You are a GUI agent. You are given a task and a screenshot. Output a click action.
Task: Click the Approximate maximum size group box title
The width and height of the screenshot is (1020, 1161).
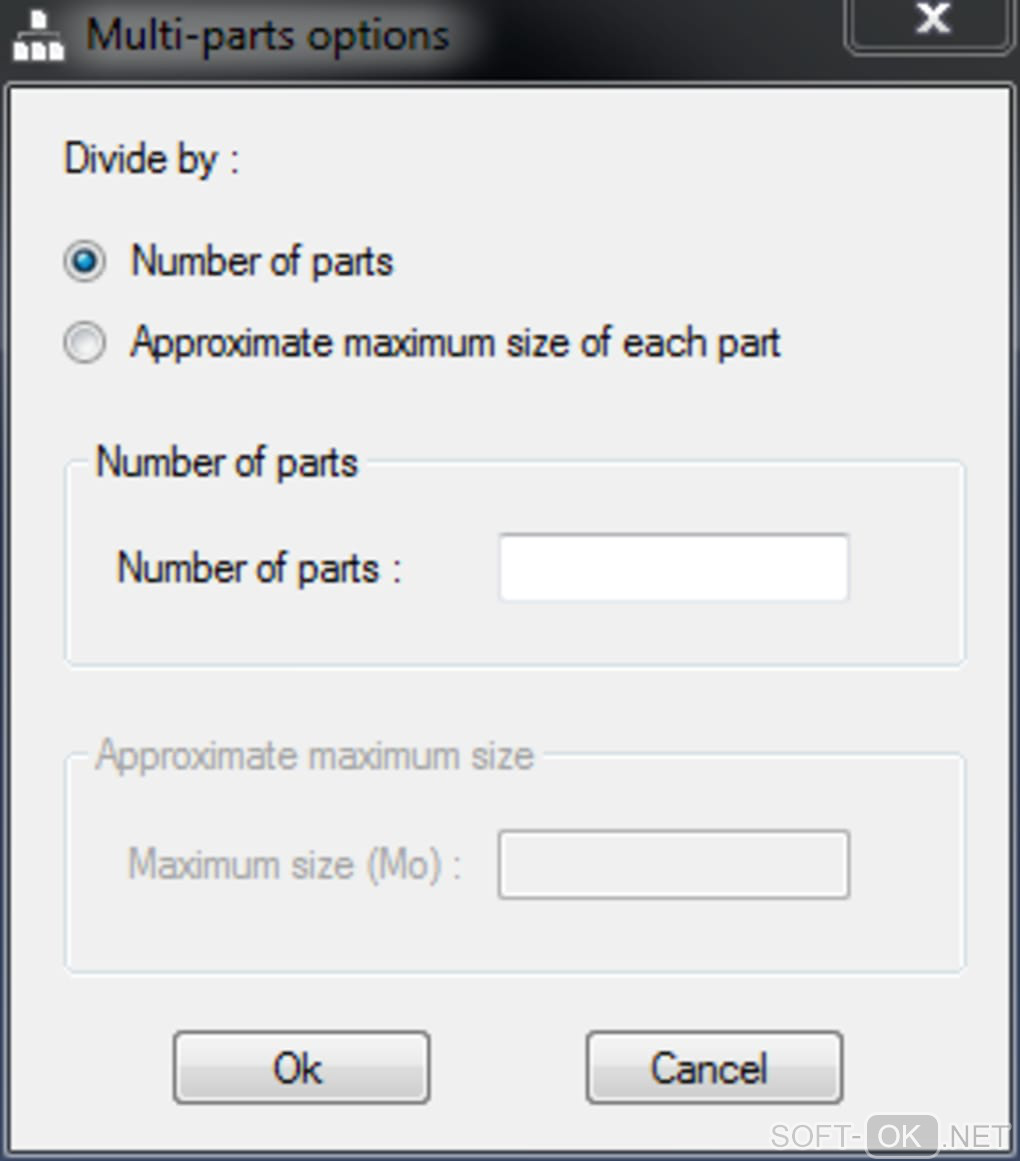coord(314,756)
